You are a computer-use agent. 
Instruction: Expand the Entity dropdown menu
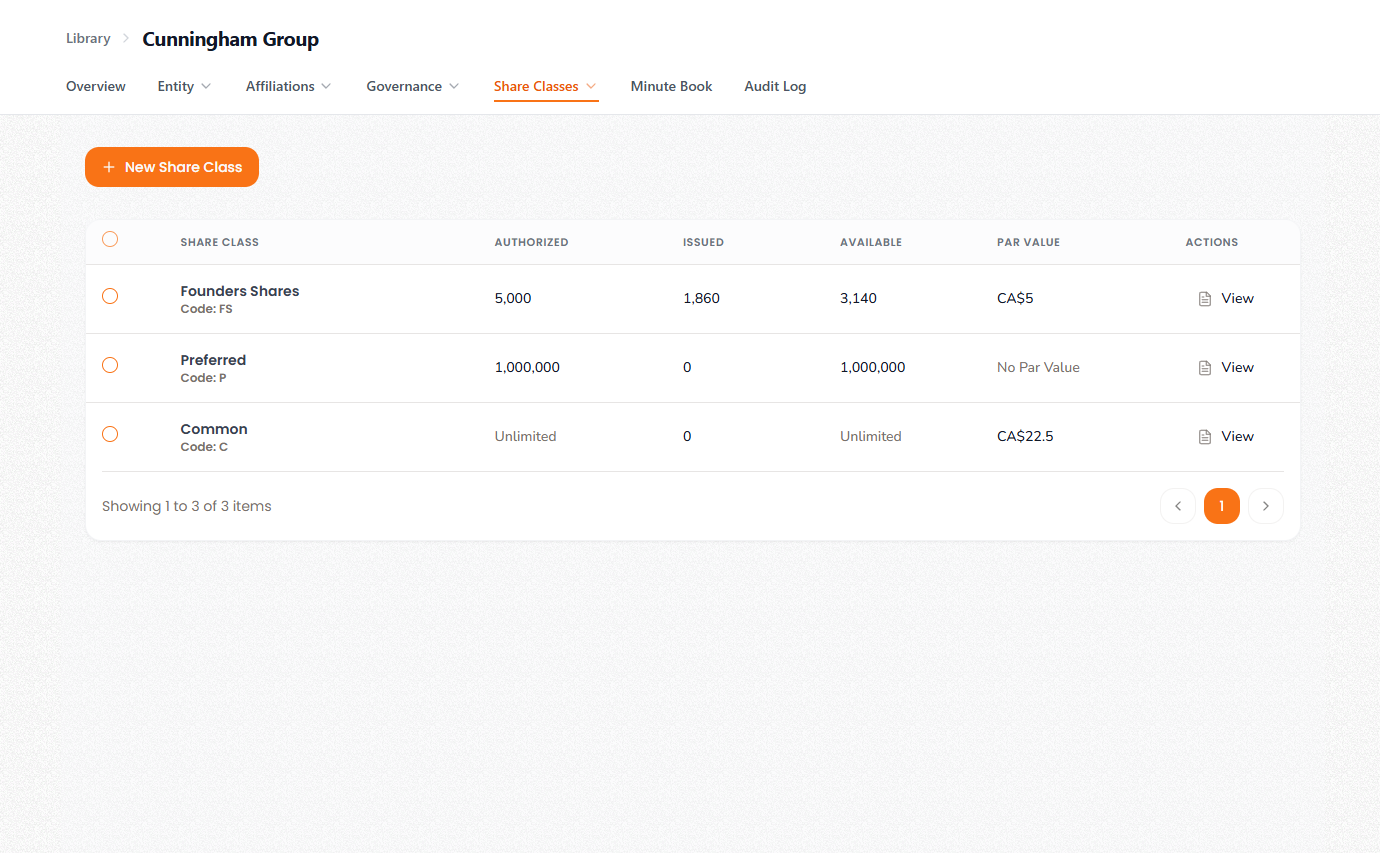tap(184, 87)
